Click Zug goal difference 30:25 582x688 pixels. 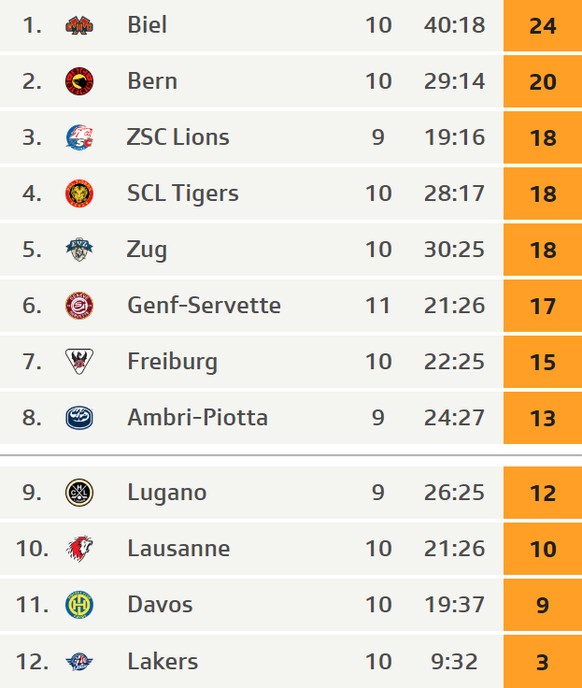point(454,249)
